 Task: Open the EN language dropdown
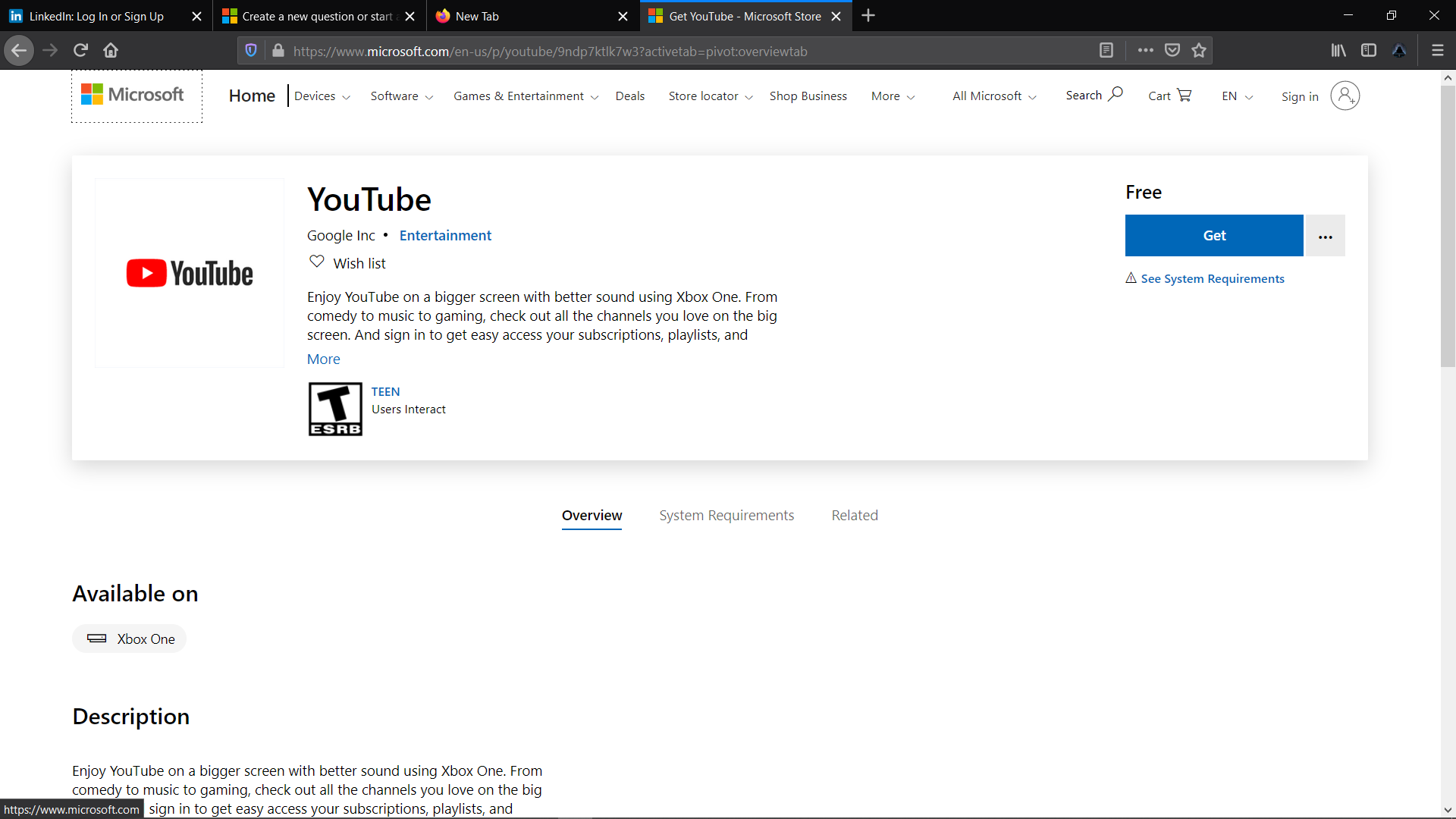click(x=1238, y=96)
